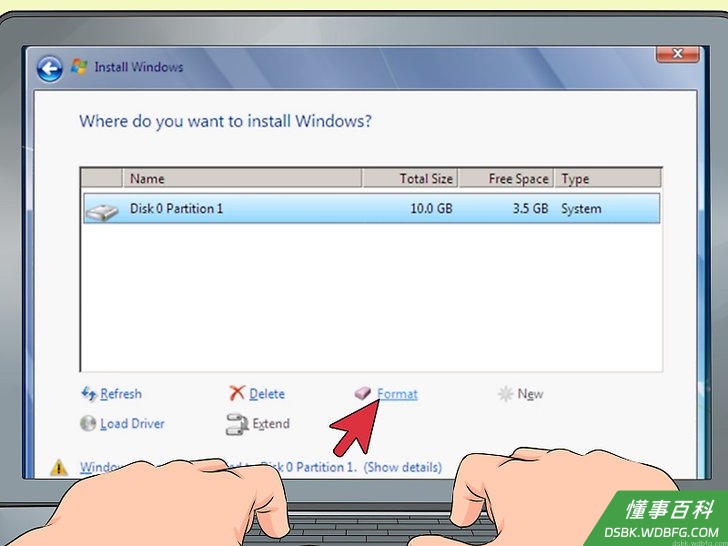Click the starburst New icon
This screenshot has width=728, height=546.
(505, 394)
